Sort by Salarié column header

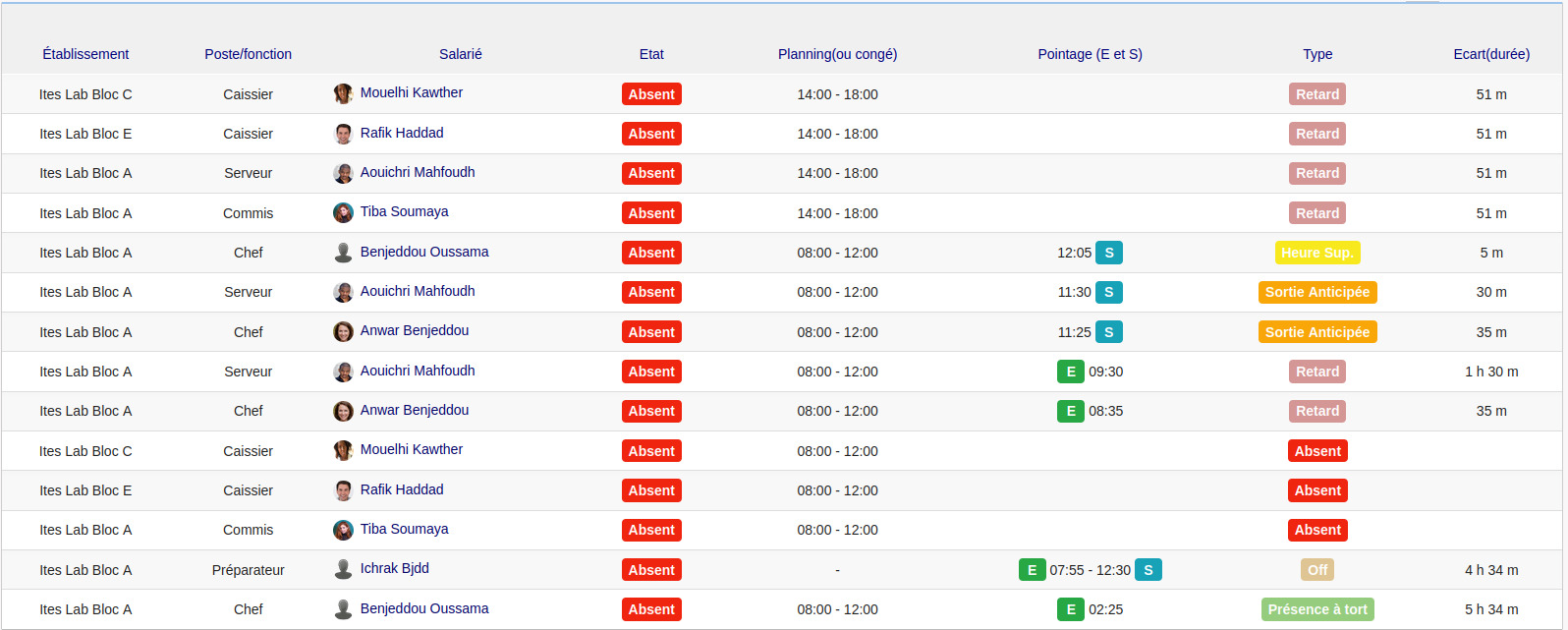(460, 54)
